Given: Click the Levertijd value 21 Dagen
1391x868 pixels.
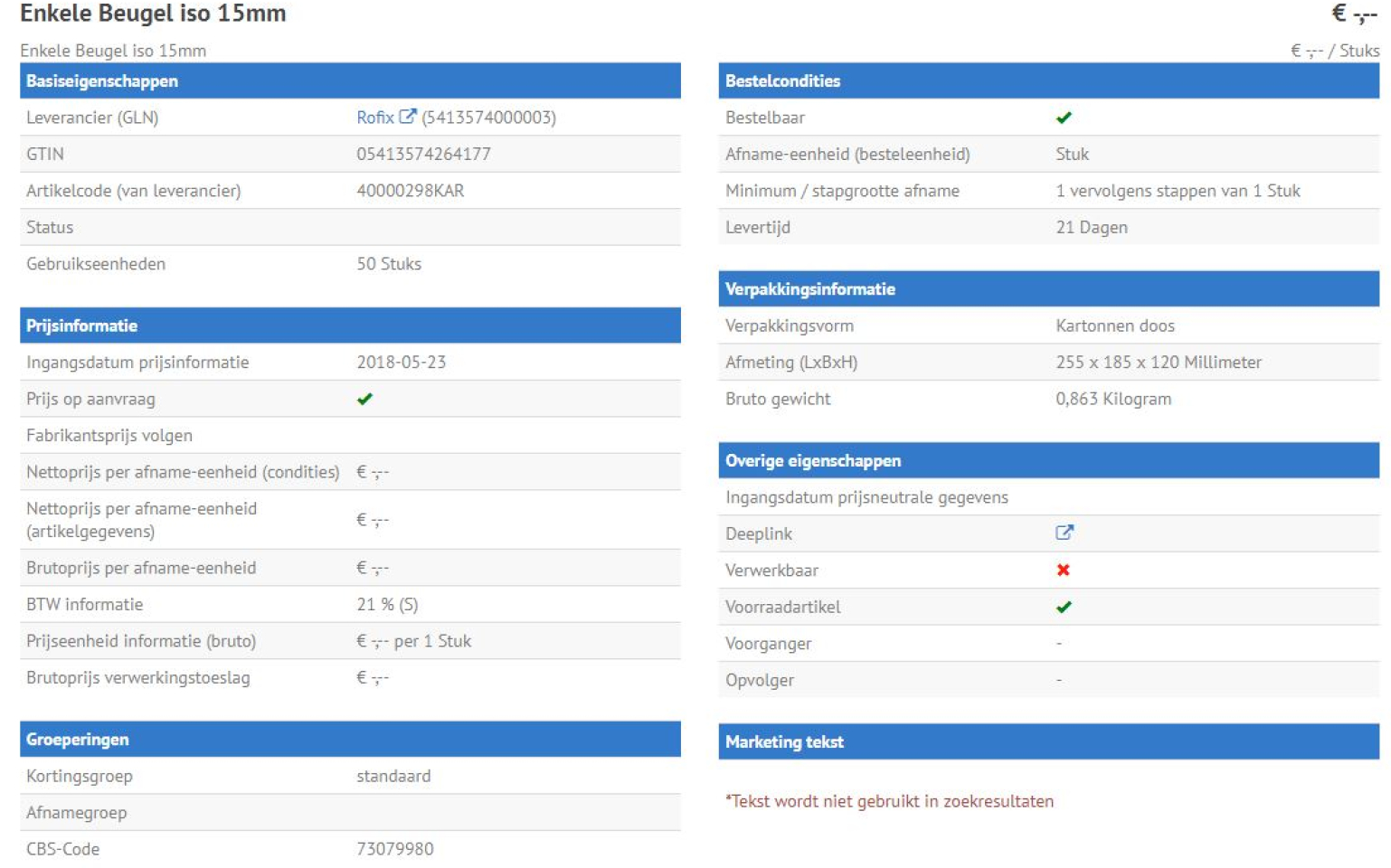Looking at the screenshot, I should click(1091, 227).
